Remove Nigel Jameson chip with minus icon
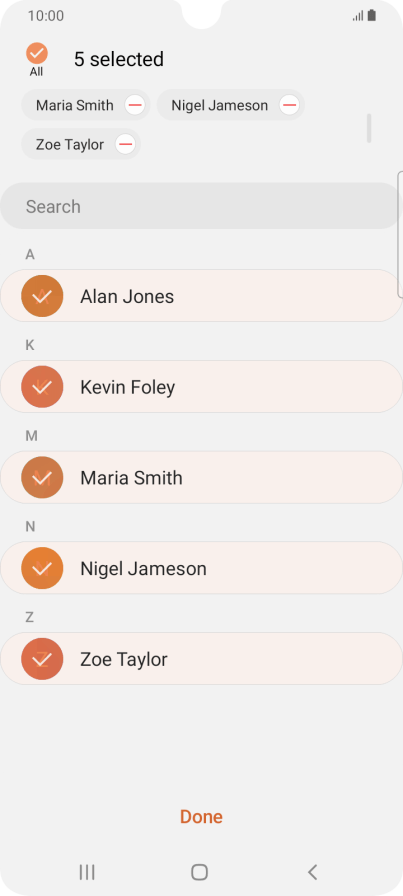The height and width of the screenshot is (896, 403). [289, 105]
